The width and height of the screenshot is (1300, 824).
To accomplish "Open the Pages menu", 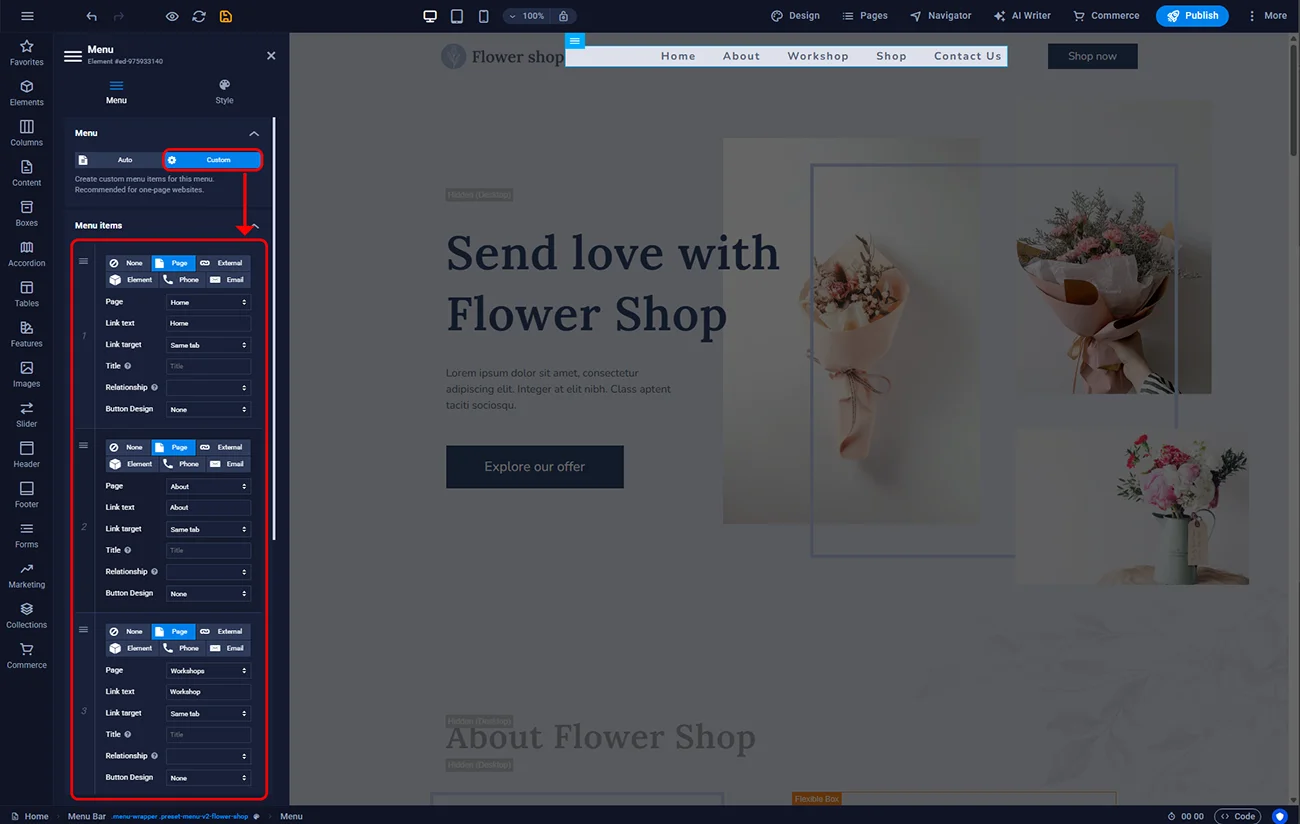I will [x=864, y=16].
